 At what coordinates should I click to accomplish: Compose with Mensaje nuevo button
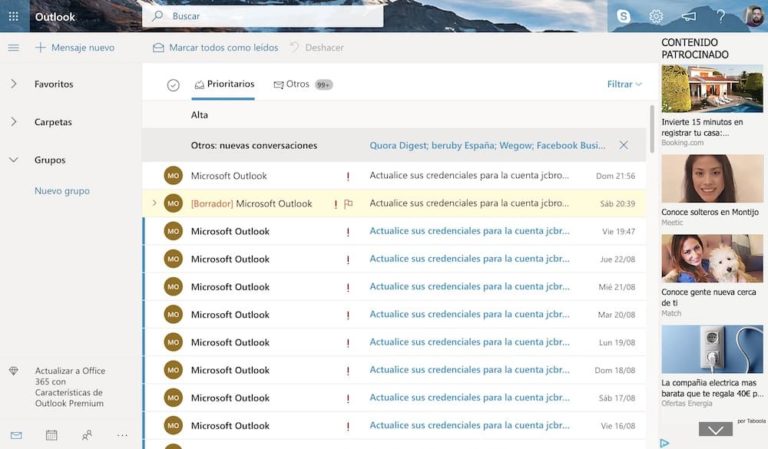[75, 48]
